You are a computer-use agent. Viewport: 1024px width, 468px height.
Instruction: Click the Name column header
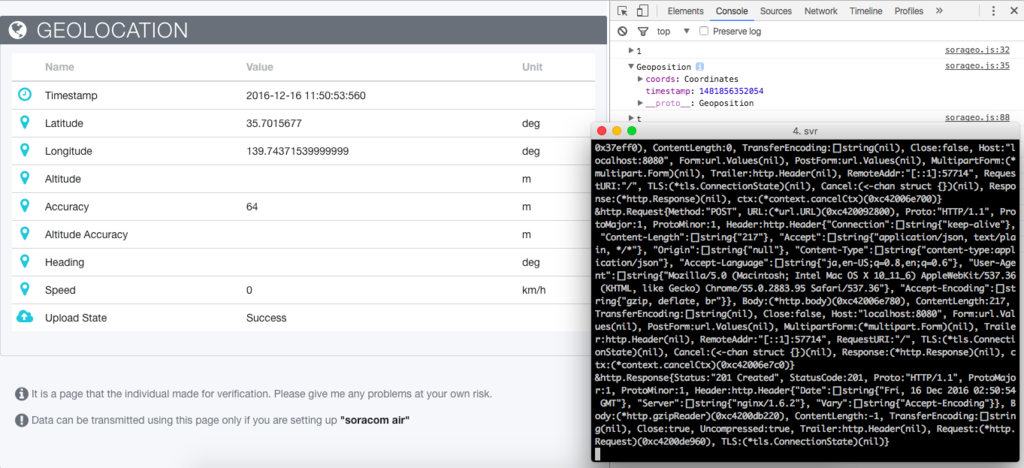pyautogui.click(x=59, y=67)
